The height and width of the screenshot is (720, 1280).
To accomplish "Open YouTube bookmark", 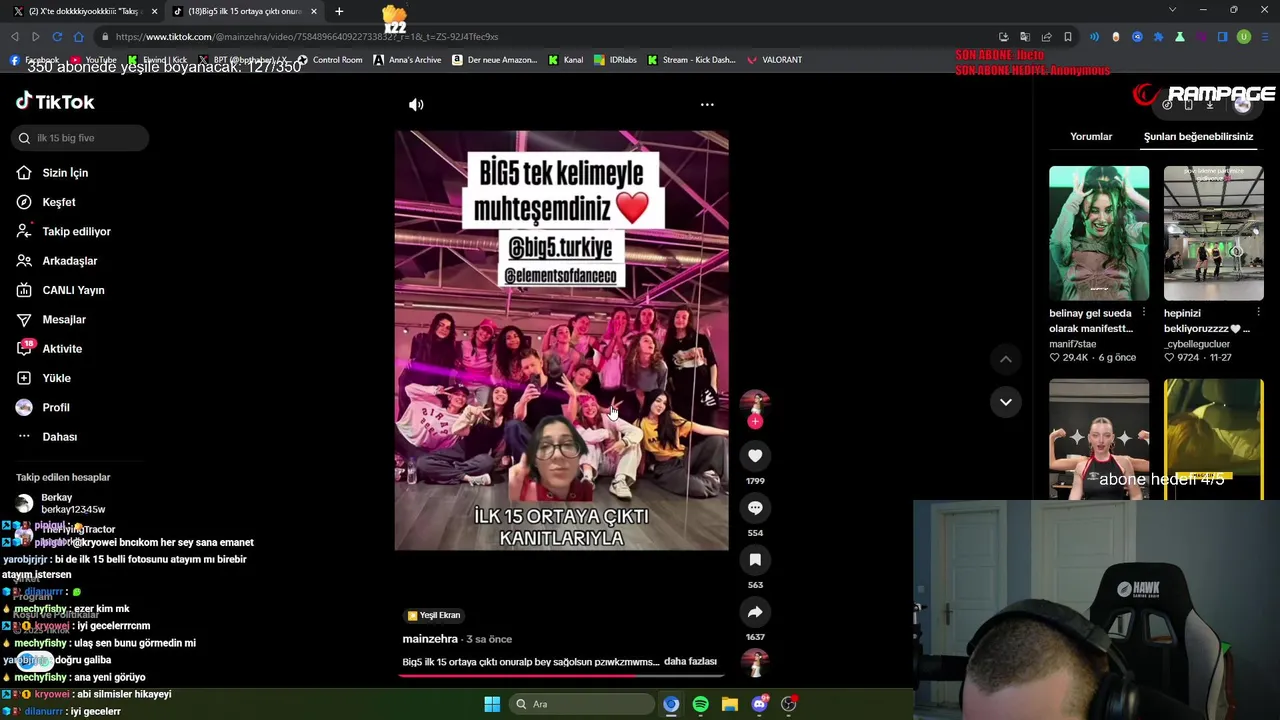I will 92,60.
